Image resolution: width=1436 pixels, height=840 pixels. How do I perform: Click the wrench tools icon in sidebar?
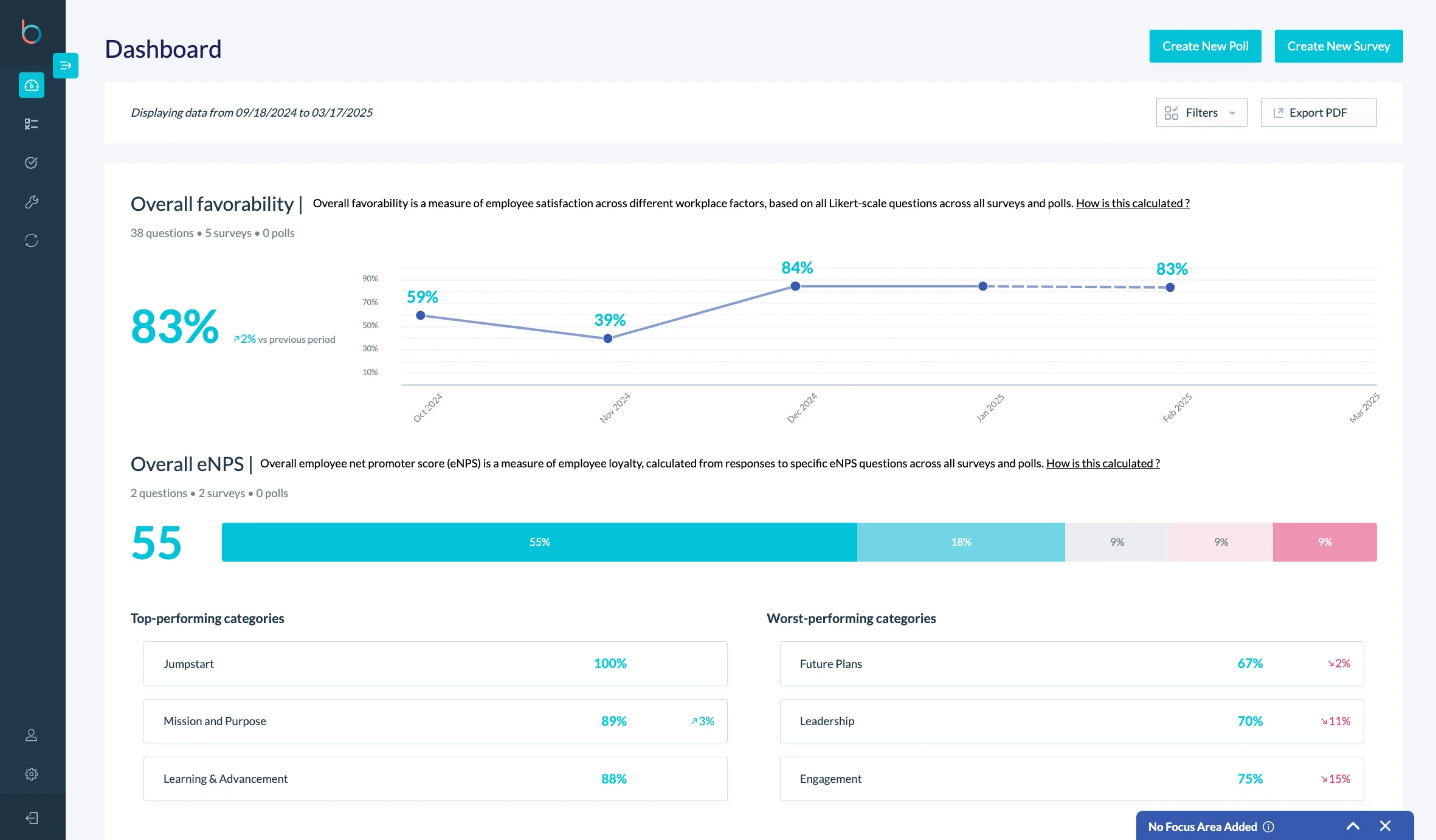click(31, 201)
